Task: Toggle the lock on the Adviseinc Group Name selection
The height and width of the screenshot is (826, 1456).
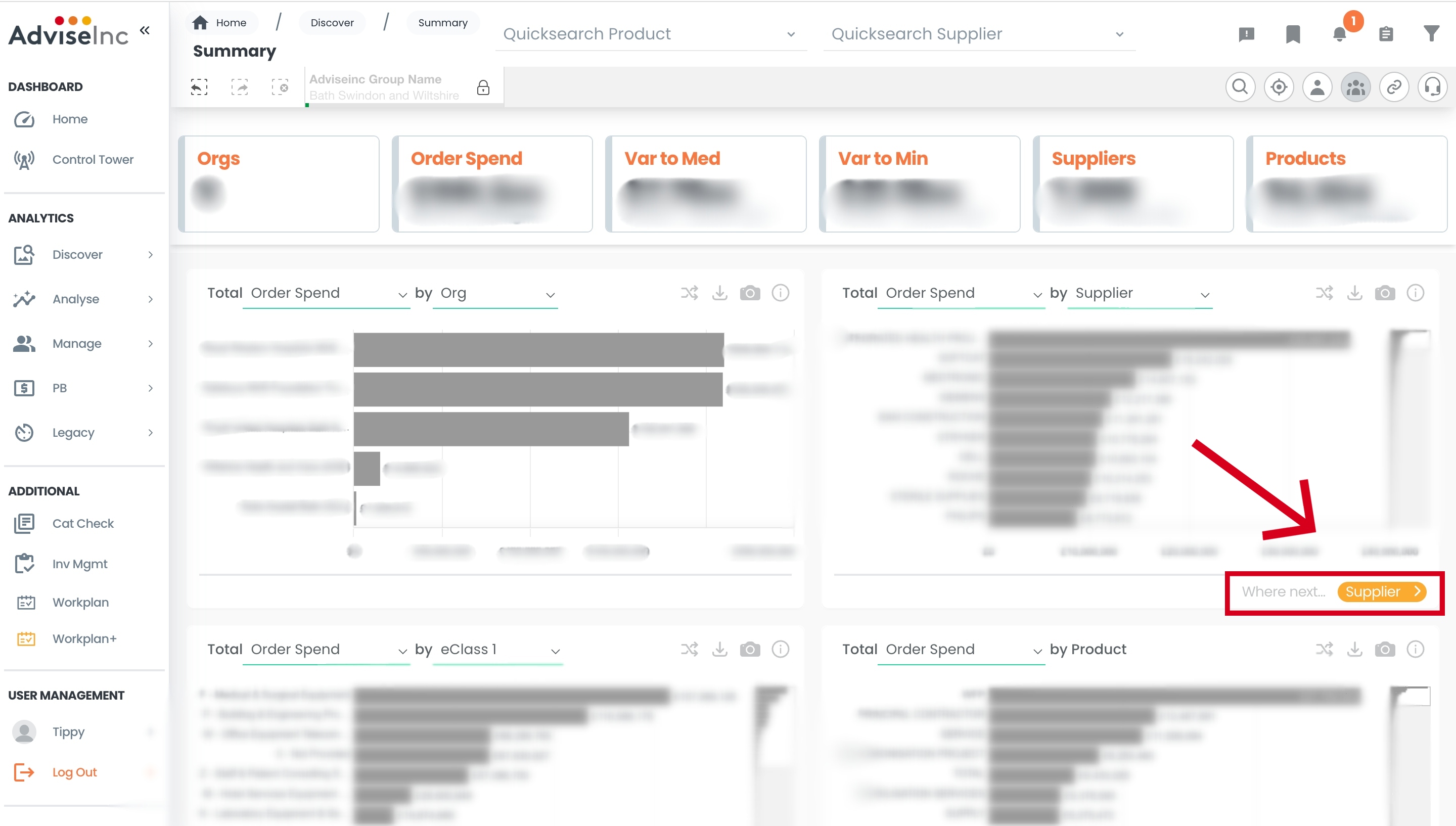Action: tap(483, 88)
